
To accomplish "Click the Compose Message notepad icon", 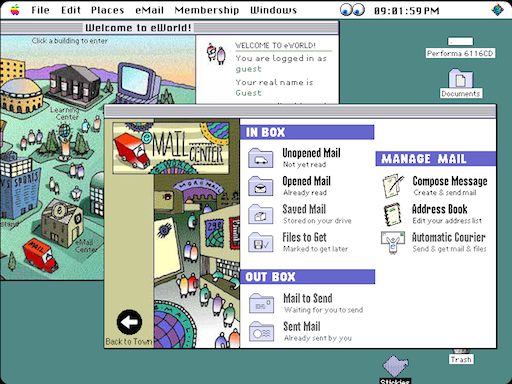I will click(393, 186).
